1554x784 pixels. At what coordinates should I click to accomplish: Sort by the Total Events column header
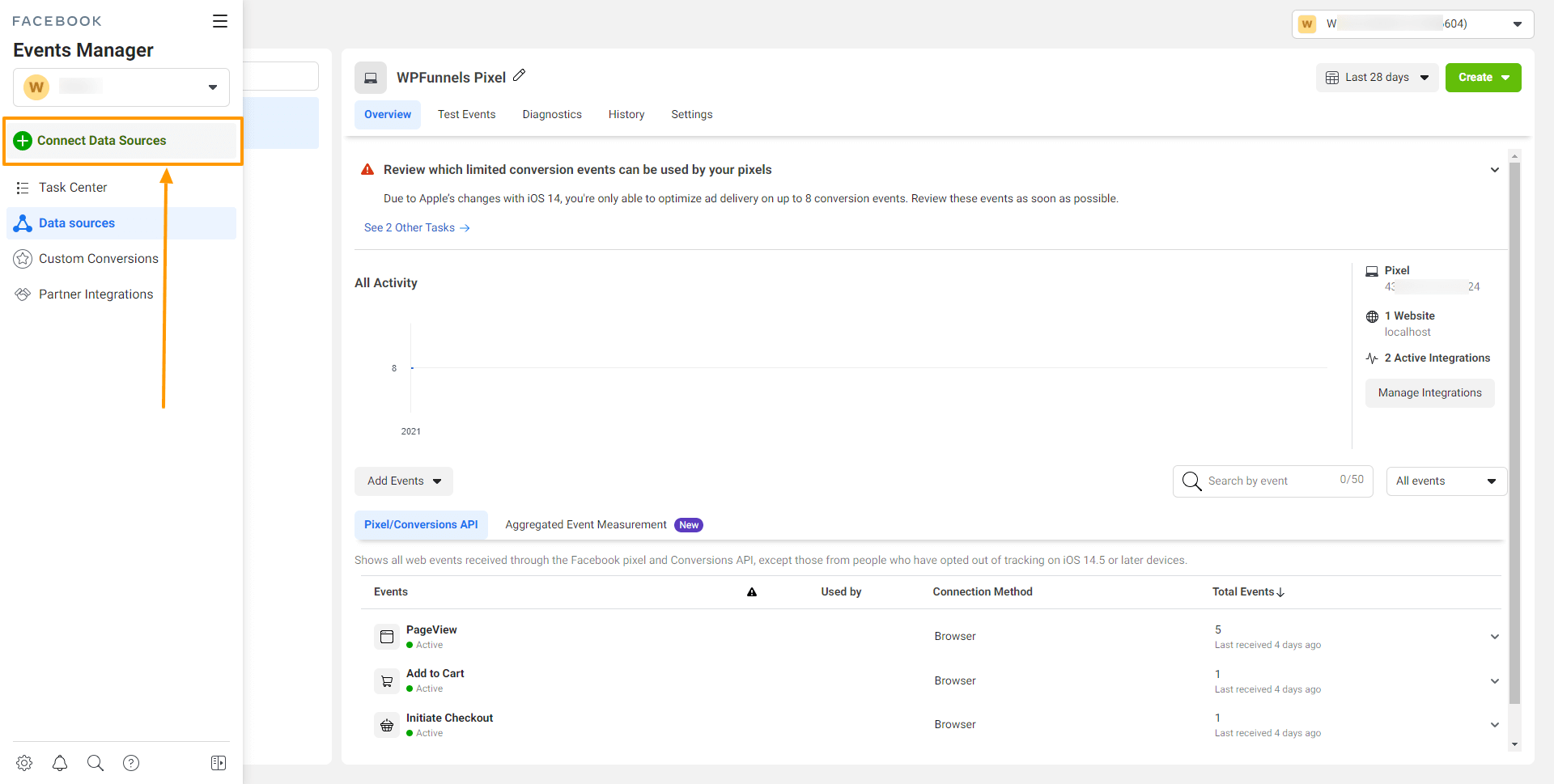[1248, 592]
